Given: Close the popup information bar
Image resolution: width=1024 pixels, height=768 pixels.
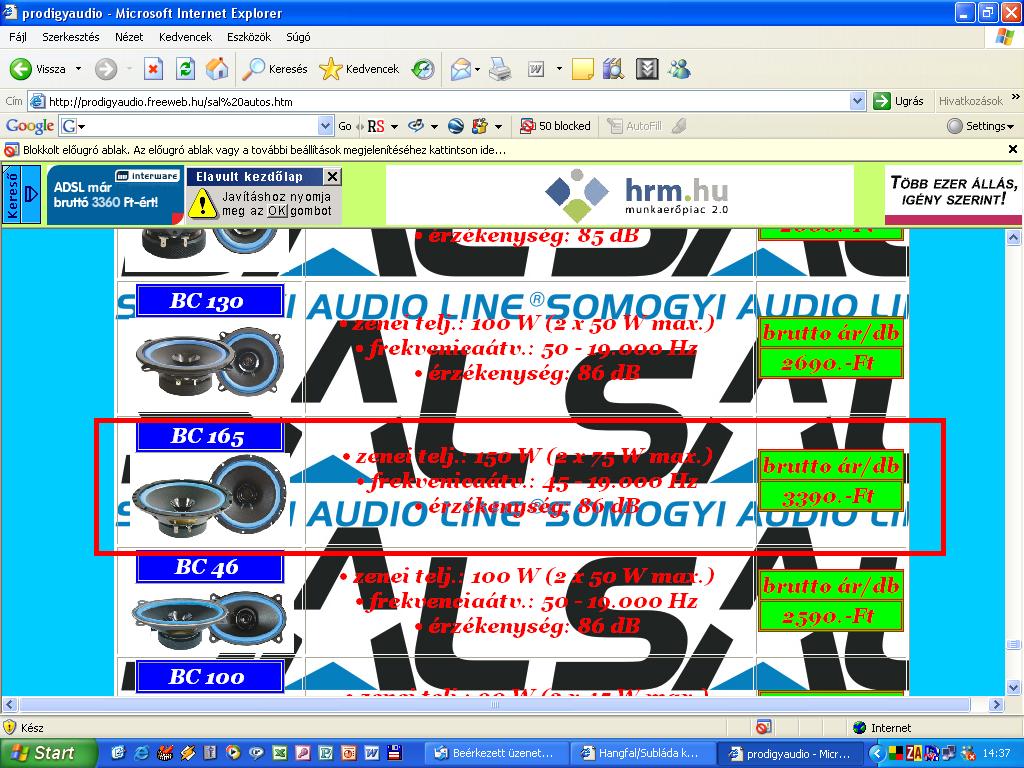Looking at the screenshot, I should [x=1013, y=150].
